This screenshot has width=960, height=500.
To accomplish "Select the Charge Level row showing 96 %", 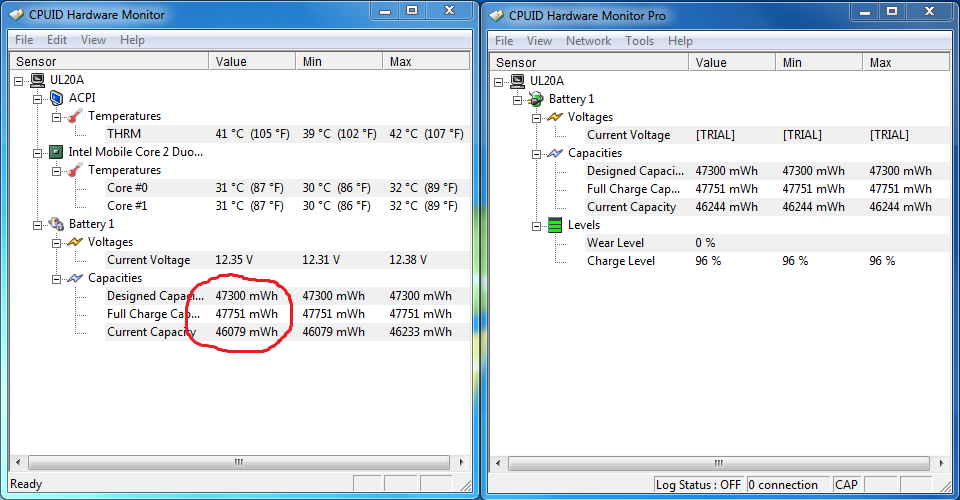I will (767, 261).
